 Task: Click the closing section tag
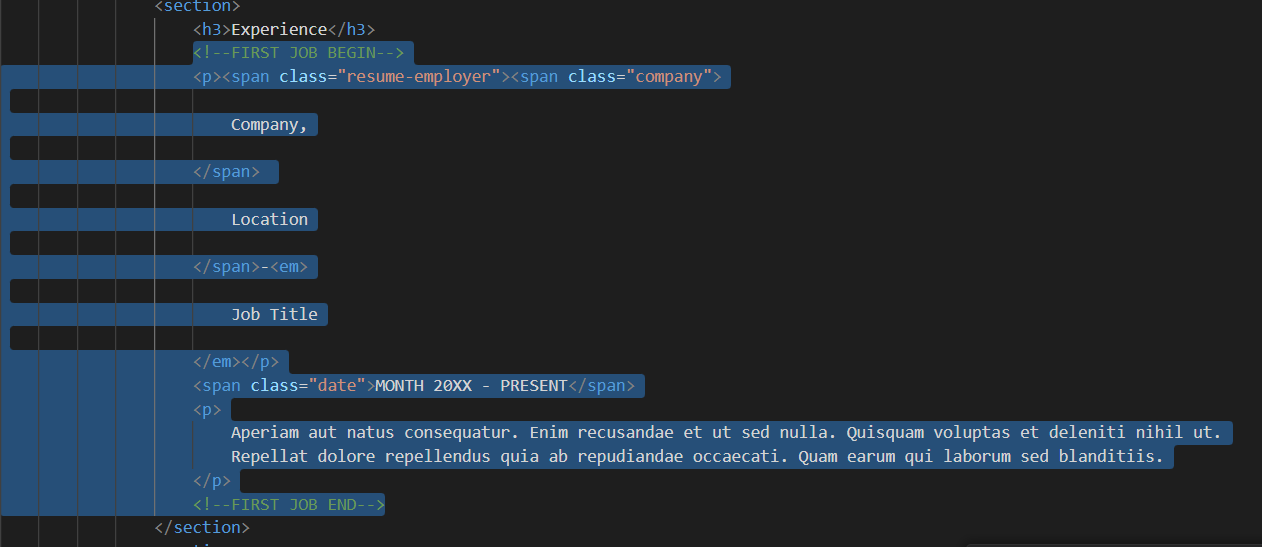(202, 527)
